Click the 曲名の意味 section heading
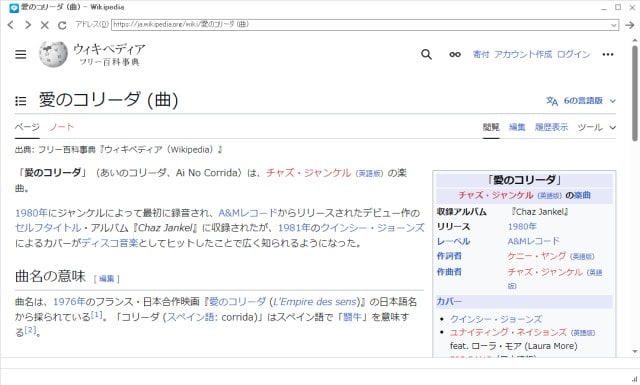Image resolution: width=640 pixels, height=385 pixels. [x=50, y=276]
